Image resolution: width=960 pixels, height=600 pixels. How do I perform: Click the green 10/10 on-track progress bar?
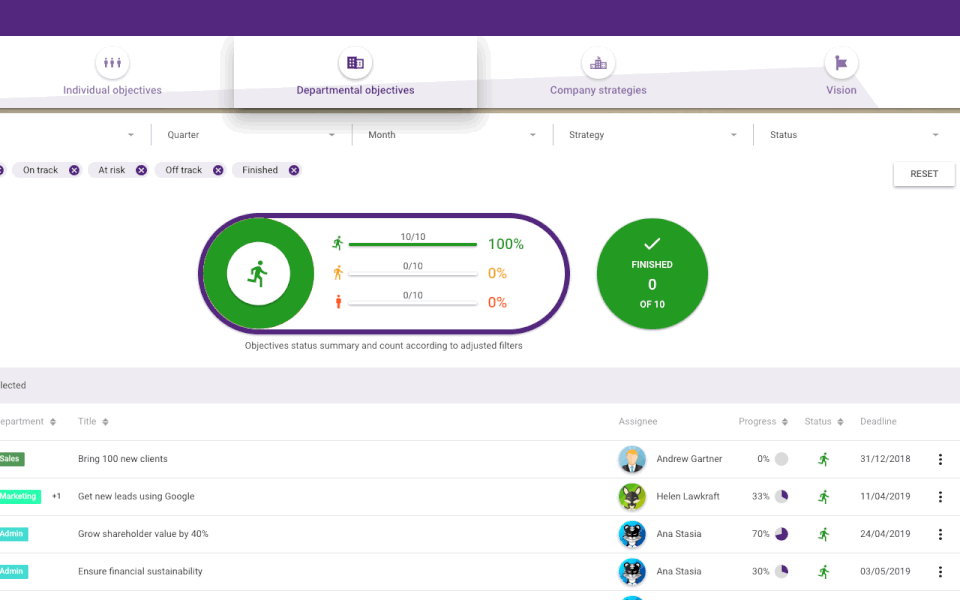coord(413,244)
